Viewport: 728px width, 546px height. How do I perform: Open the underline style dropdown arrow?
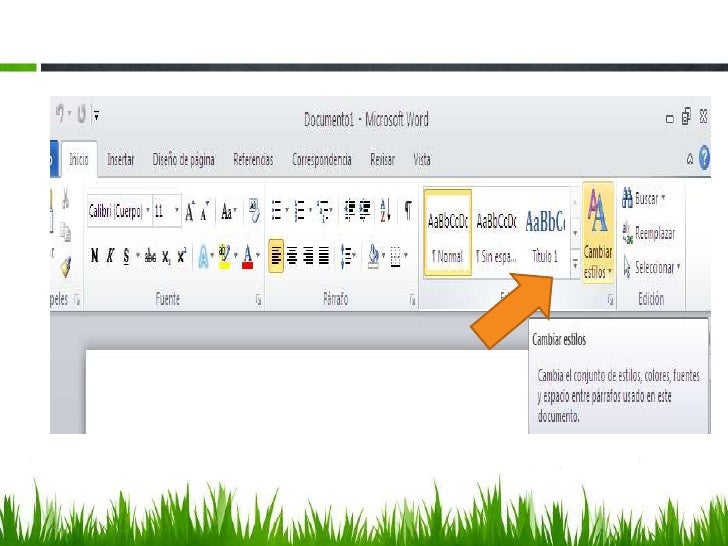(137, 256)
